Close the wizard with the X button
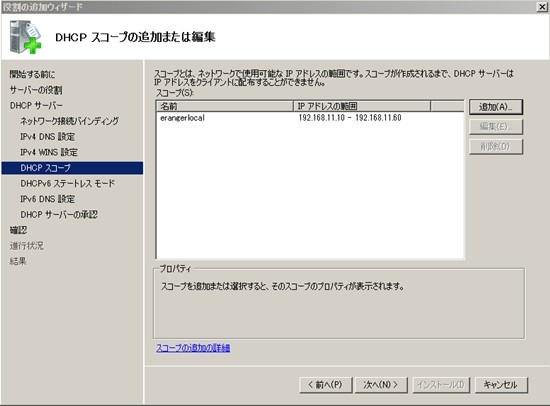 542,7
